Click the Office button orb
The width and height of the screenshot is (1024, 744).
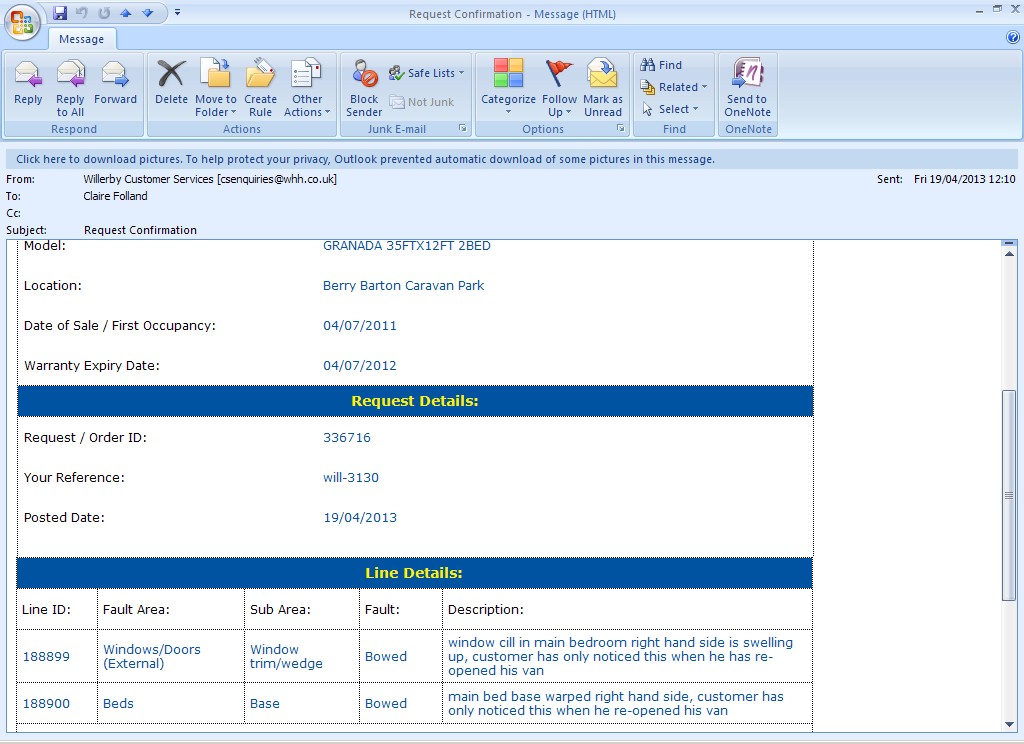pos(22,20)
